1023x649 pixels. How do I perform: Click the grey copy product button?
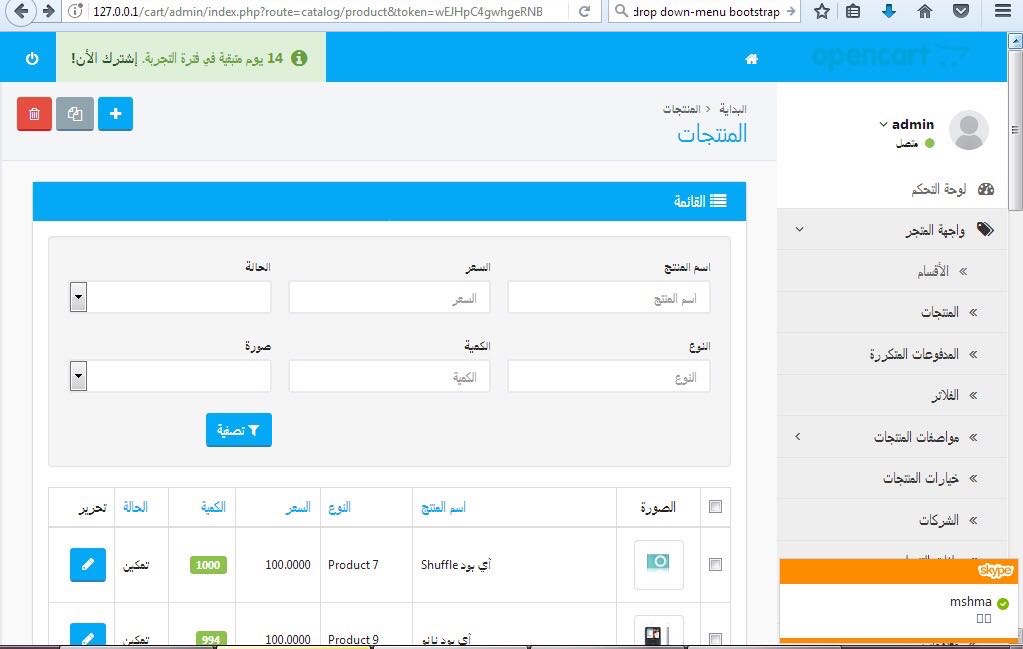pyautogui.click(x=75, y=114)
